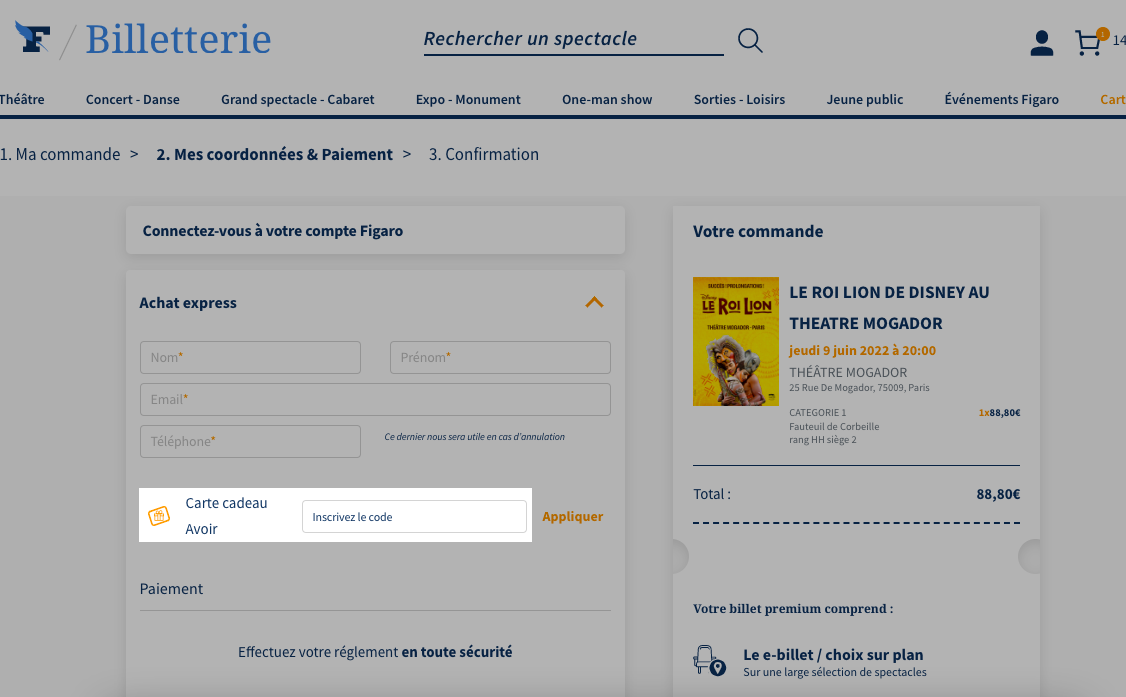Collapse the Achat express section

594,302
